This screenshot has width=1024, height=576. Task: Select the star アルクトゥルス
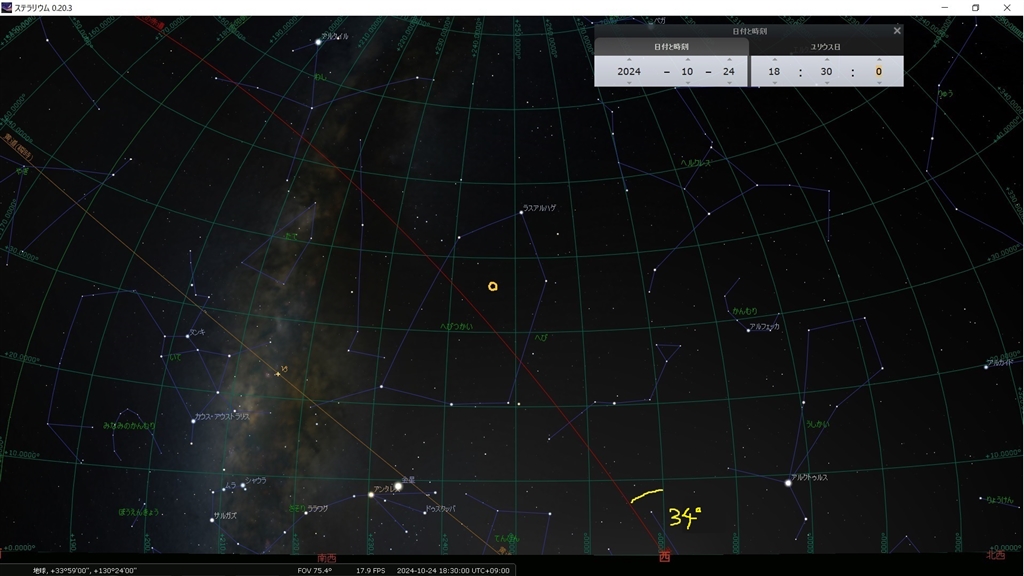(x=788, y=483)
